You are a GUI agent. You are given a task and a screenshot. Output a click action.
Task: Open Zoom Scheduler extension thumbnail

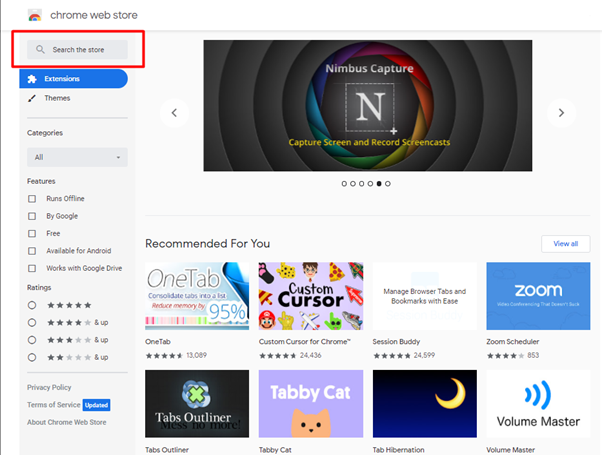click(x=538, y=296)
